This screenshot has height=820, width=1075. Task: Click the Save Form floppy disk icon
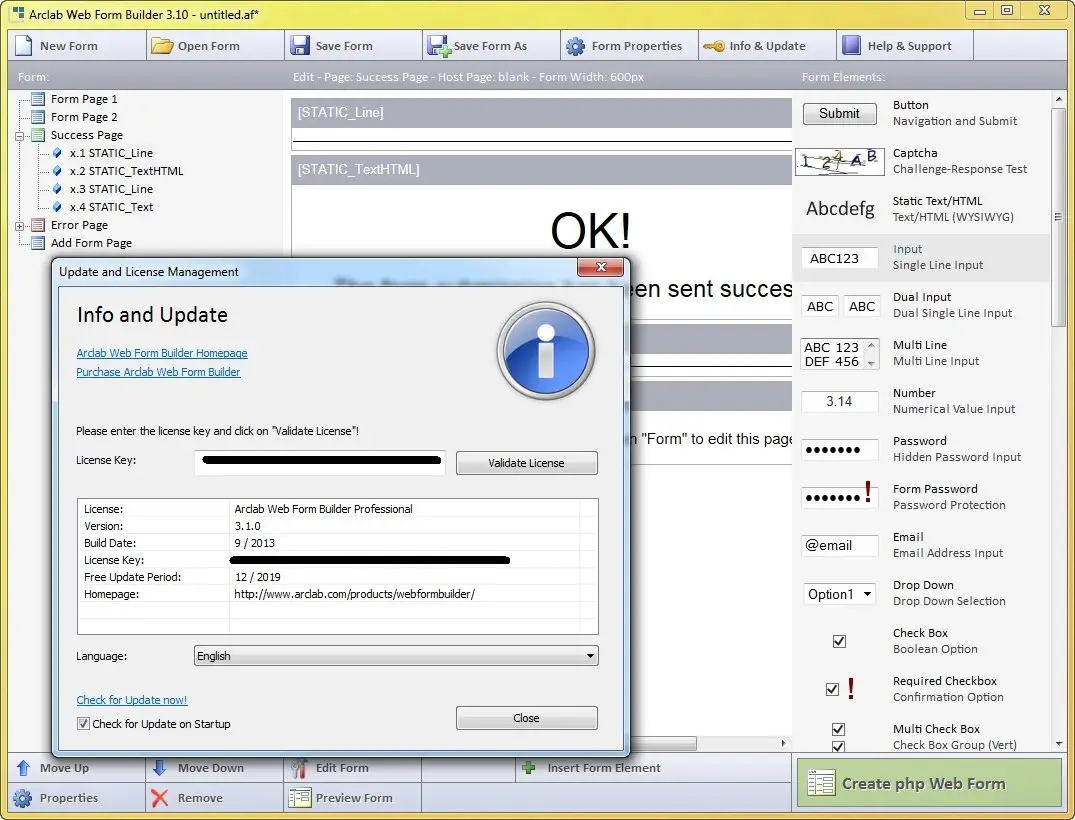tap(300, 45)
